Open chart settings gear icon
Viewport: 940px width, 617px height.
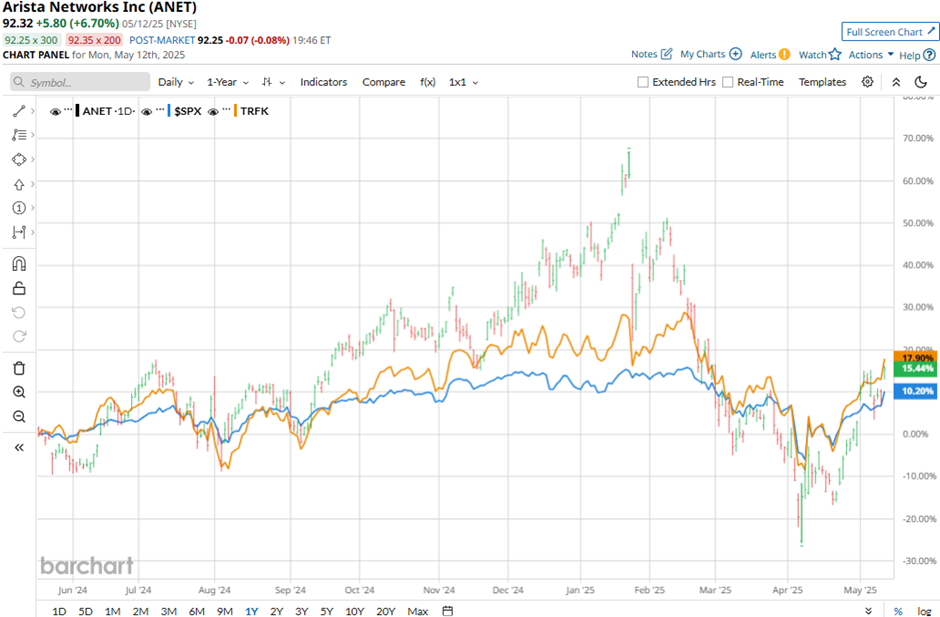click(867, 82)
